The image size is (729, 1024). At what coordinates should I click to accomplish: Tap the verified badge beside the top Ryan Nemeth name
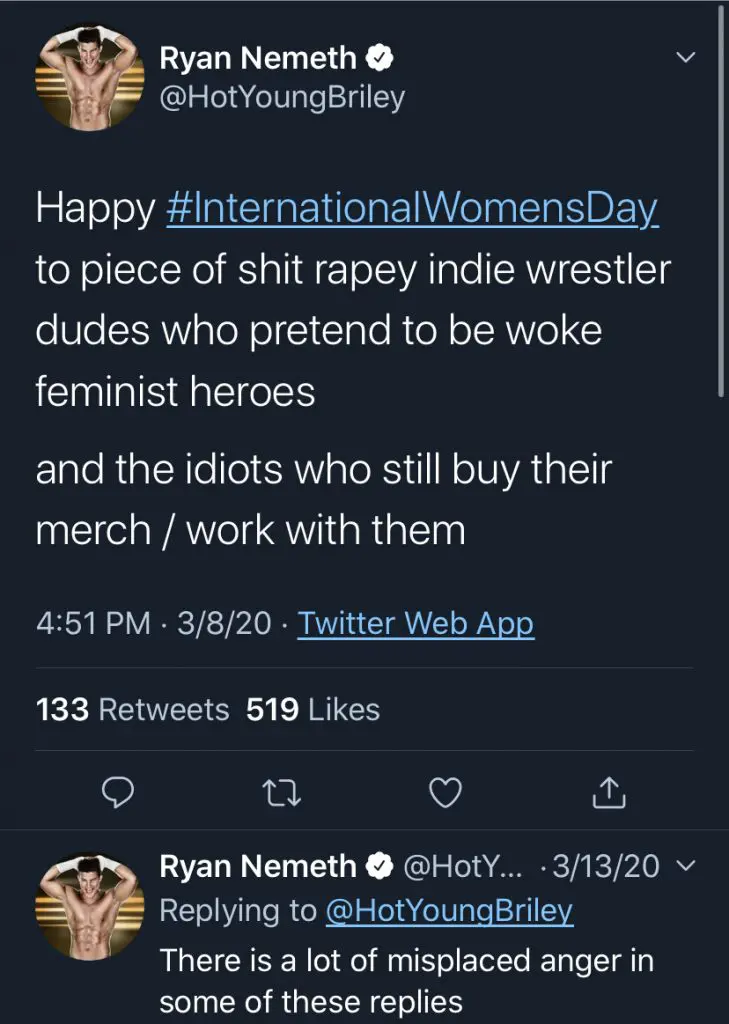[x=381, y=59]
